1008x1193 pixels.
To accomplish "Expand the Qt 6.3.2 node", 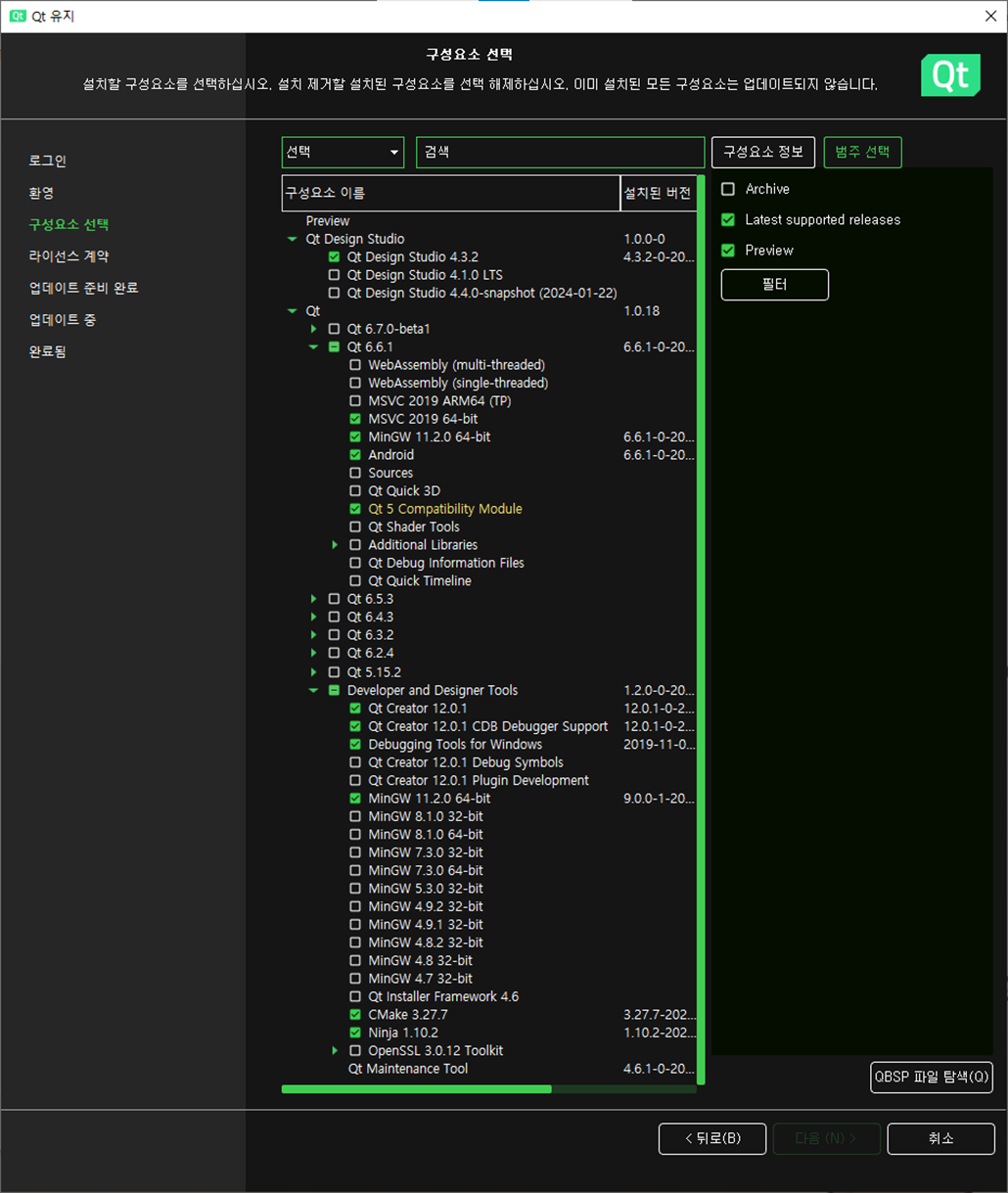I will click(313, 635).
